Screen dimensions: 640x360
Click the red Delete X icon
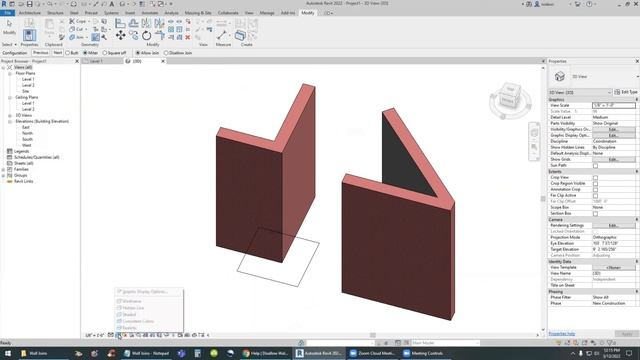click(188, 37)
